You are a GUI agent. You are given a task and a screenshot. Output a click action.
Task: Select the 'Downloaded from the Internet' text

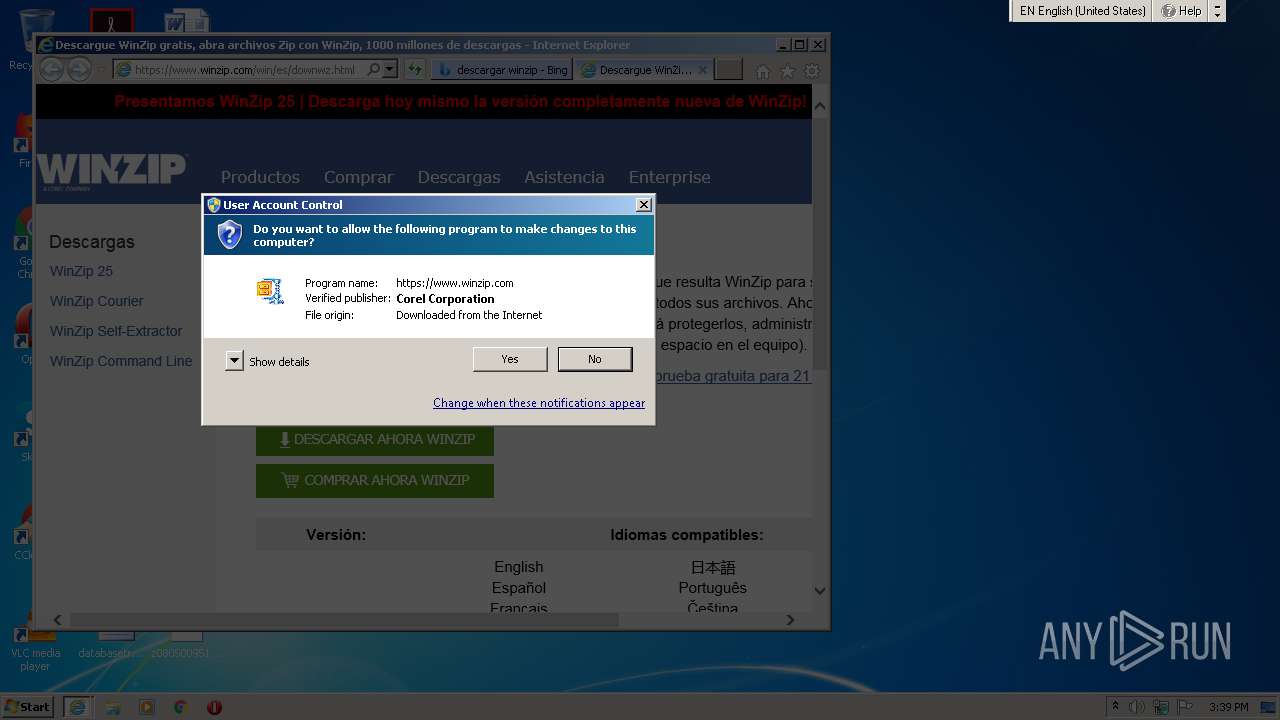click(469, 315)
